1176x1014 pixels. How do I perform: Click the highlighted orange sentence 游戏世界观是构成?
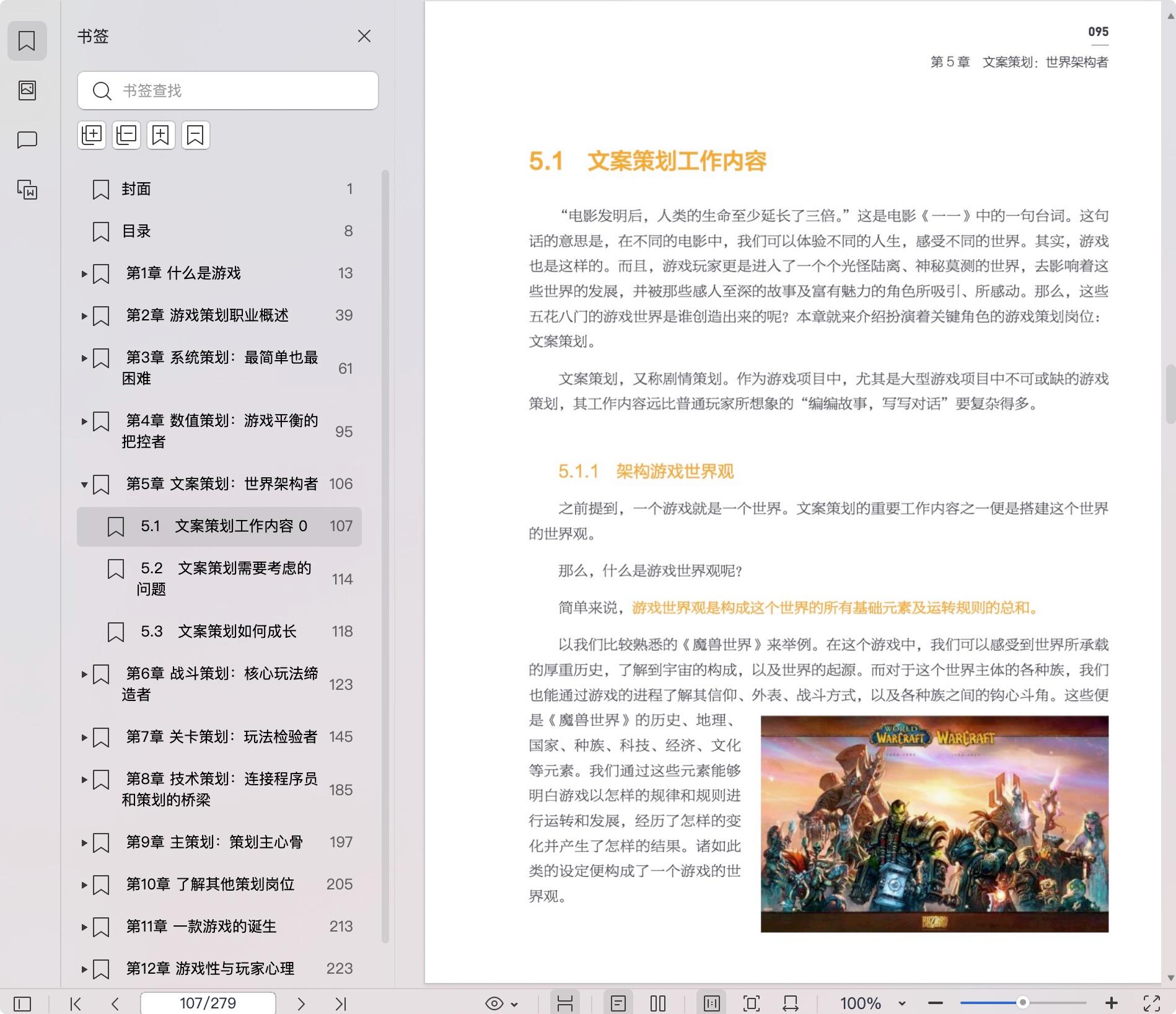(x=836, y=608)
